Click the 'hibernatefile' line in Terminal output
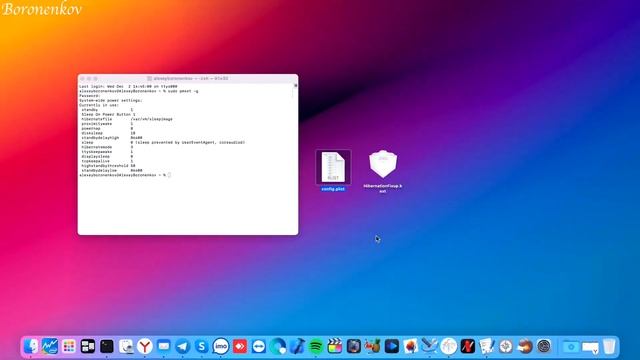640x360 pixels. (x=127, y=119)
